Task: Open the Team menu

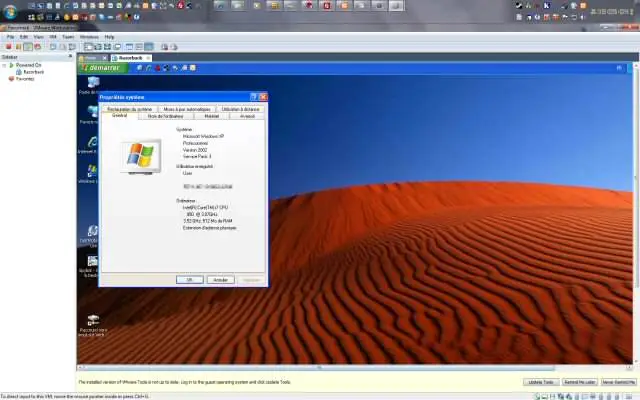Action: (68, 37)
